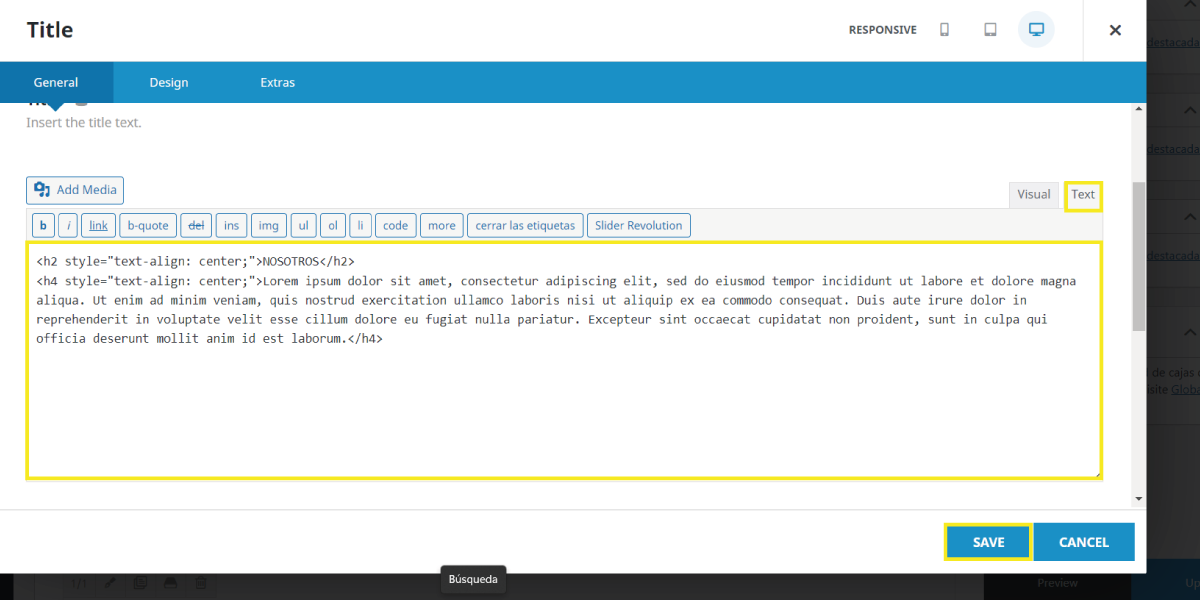The image size is (1200, 600).
Task: Click the dialog's vertical scrollbar
Action: (1138, 255)
